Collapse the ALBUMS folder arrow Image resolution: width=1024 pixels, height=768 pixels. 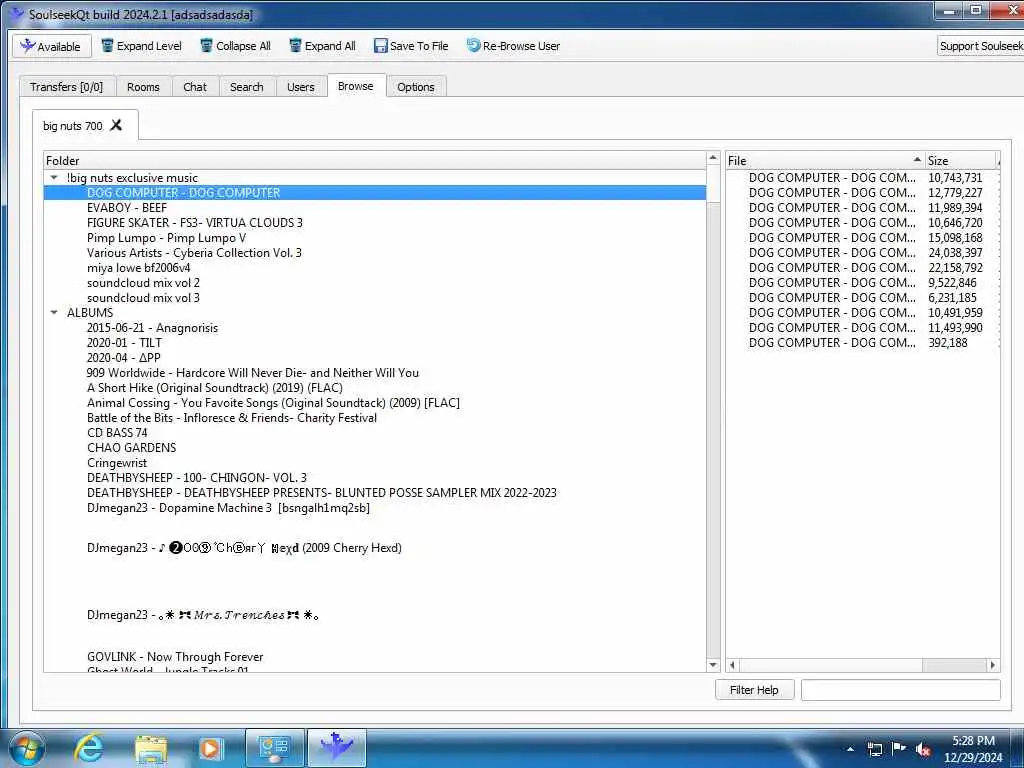coord(54,313)
